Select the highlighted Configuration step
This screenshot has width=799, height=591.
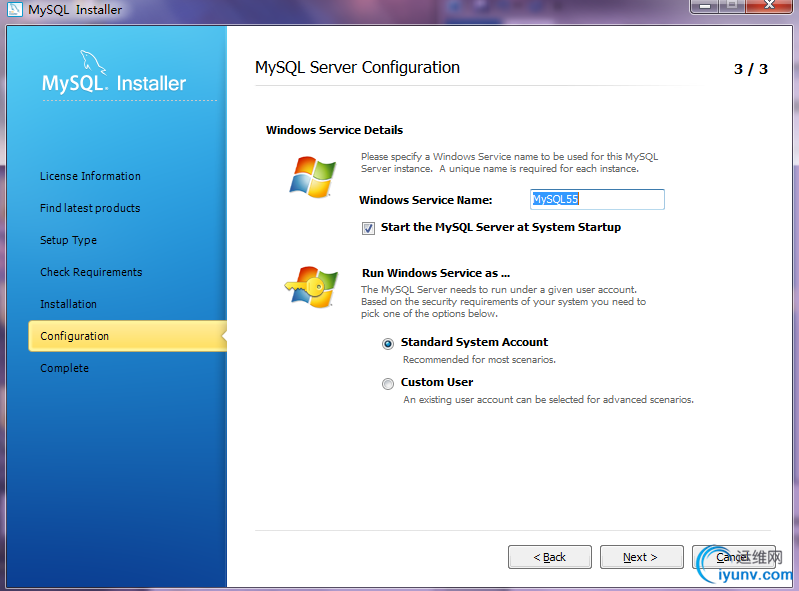pyautogui.click(x=127, y=336)
